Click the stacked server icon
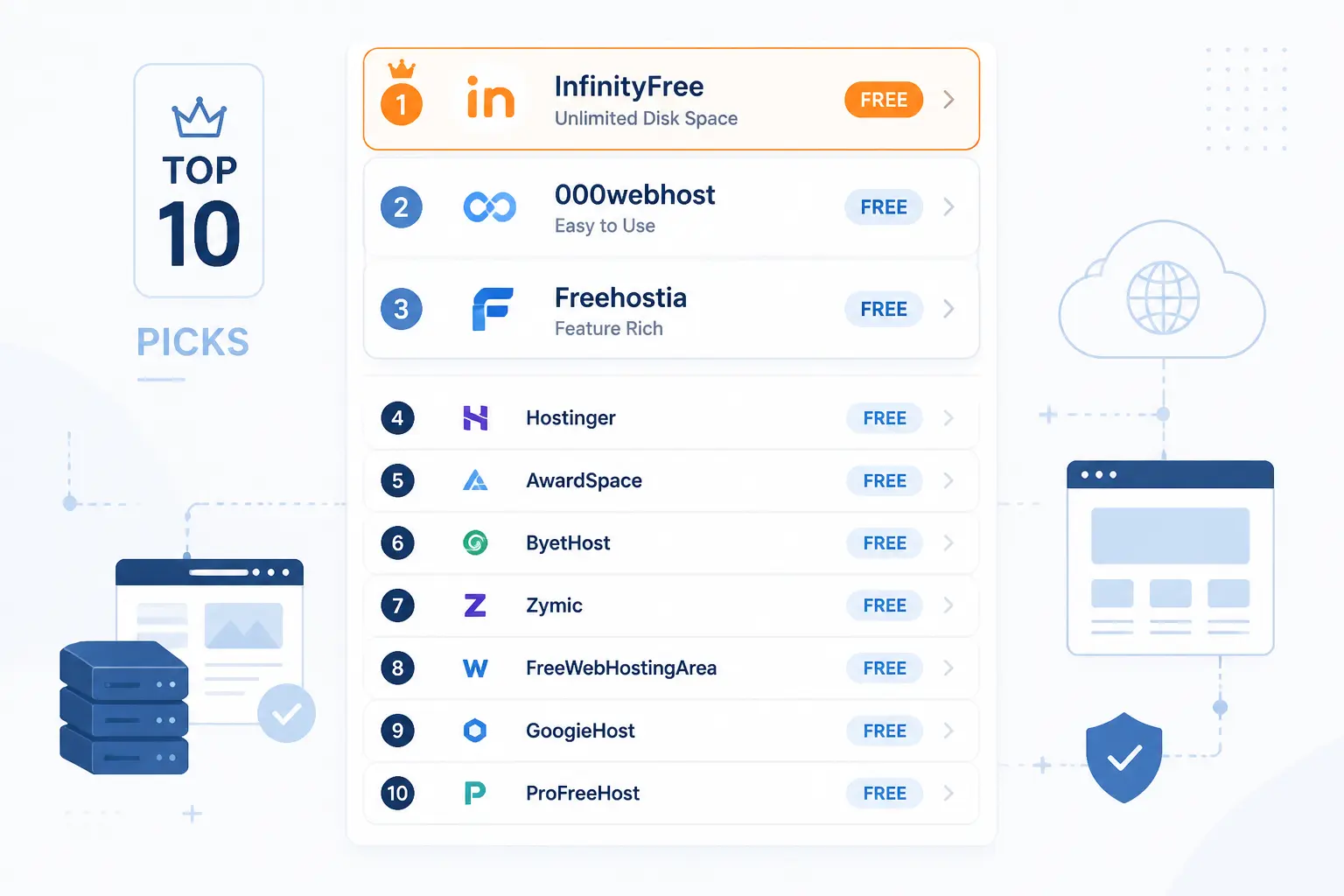The image size is (1344, 896). pyautogui.click(x=124, y=707)
